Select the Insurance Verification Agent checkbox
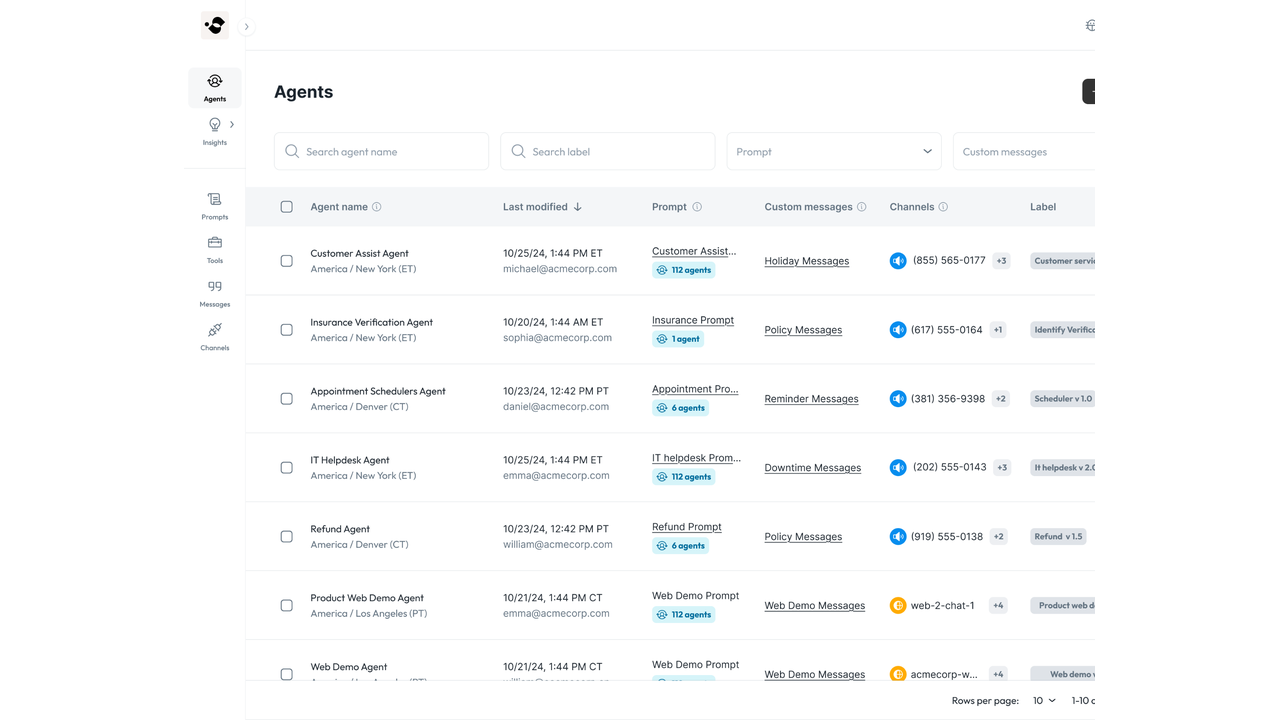Image resolution: width=1280 pixels, height=720 pixels. pyautogui.click(x=287, y=330)
